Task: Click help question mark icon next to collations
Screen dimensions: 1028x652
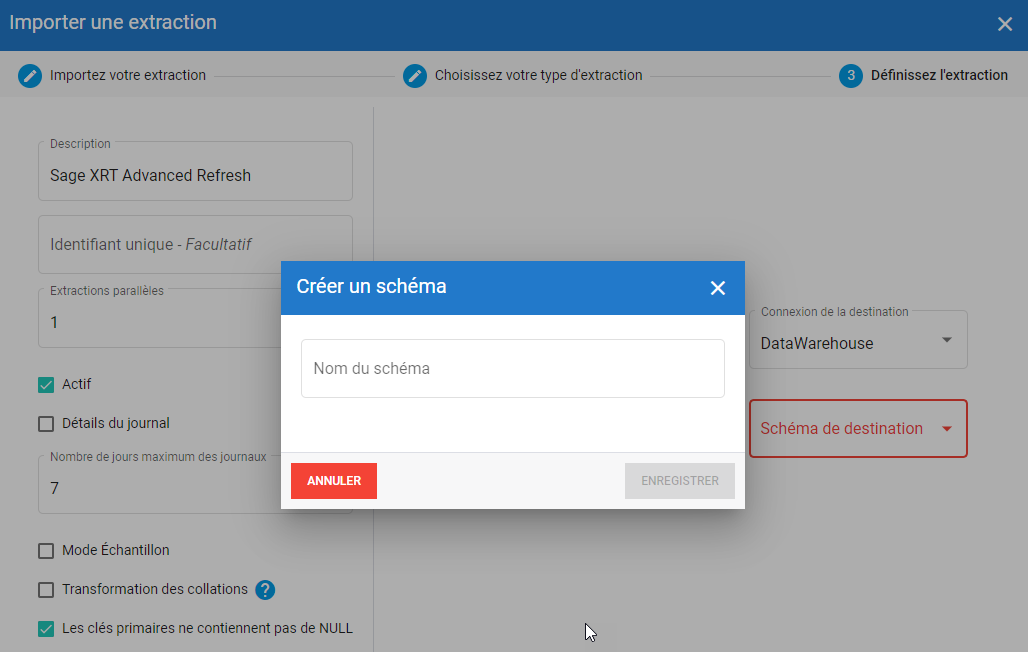Action: [x=265, y=590]
